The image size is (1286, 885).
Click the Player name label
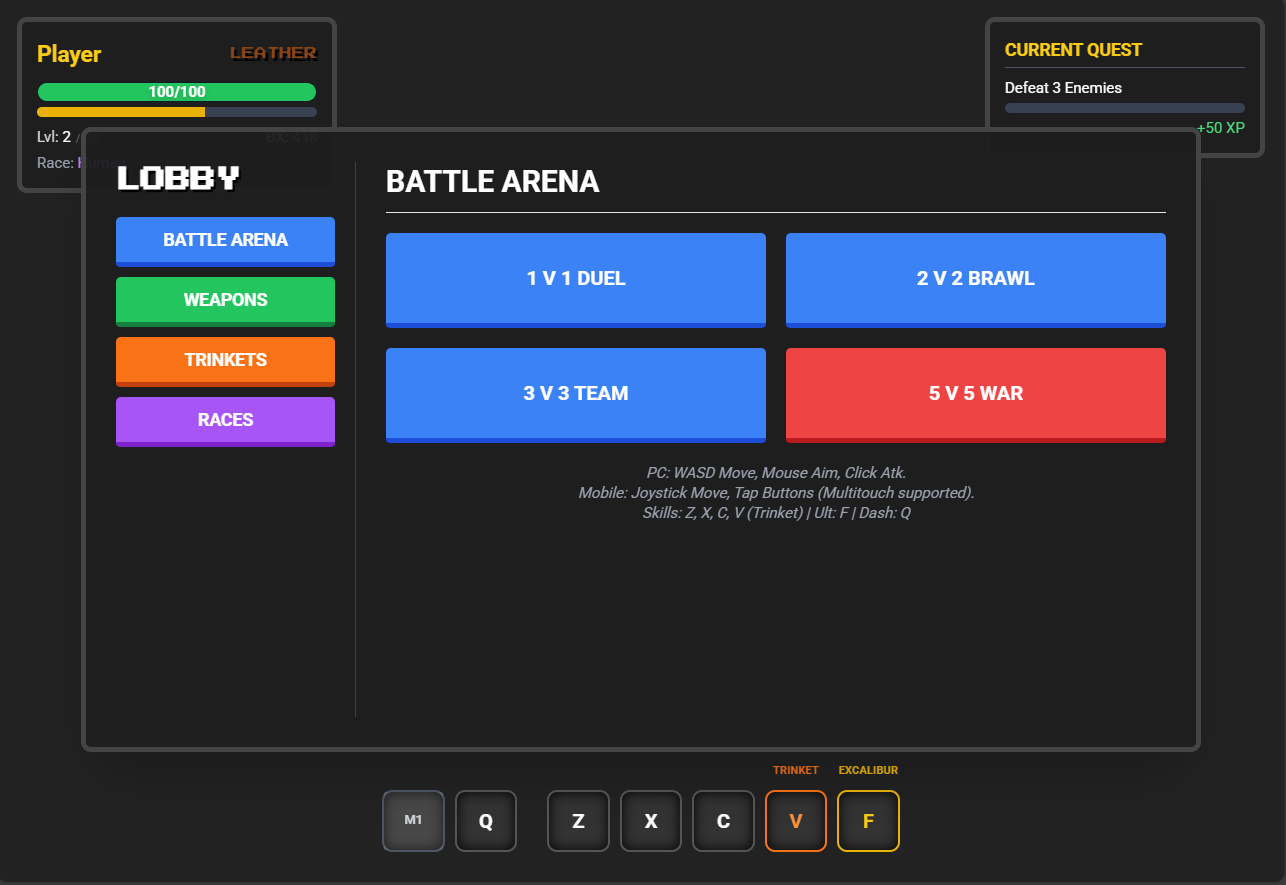[69, 54]
